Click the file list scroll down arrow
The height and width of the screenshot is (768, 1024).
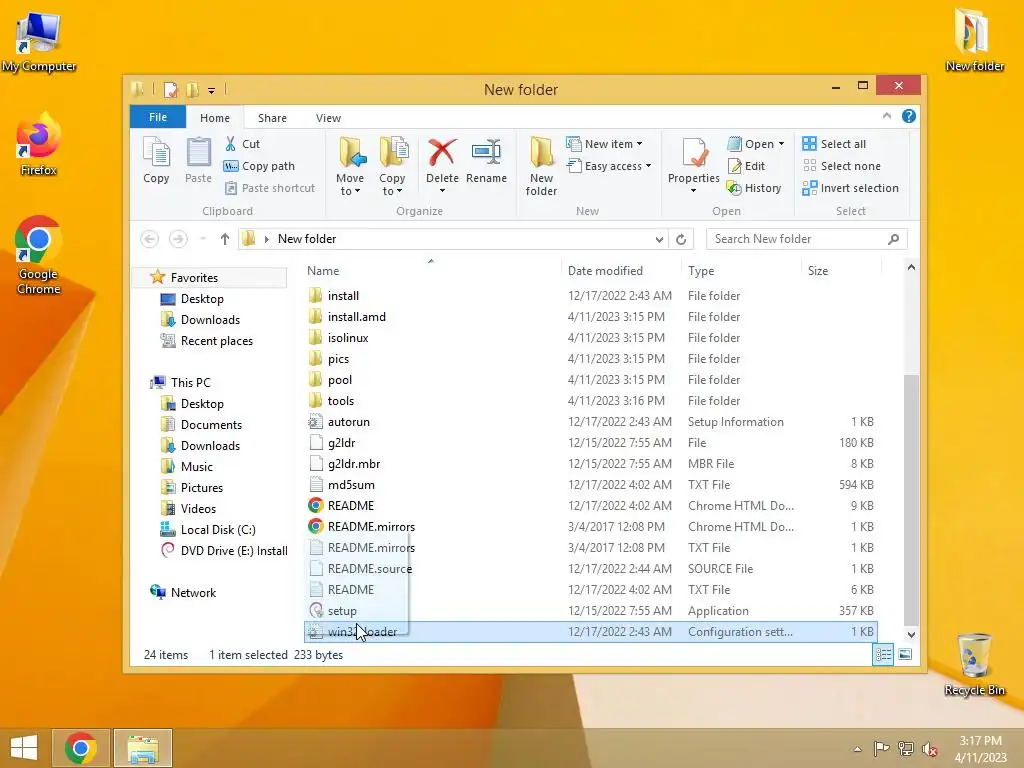(911, 634)
